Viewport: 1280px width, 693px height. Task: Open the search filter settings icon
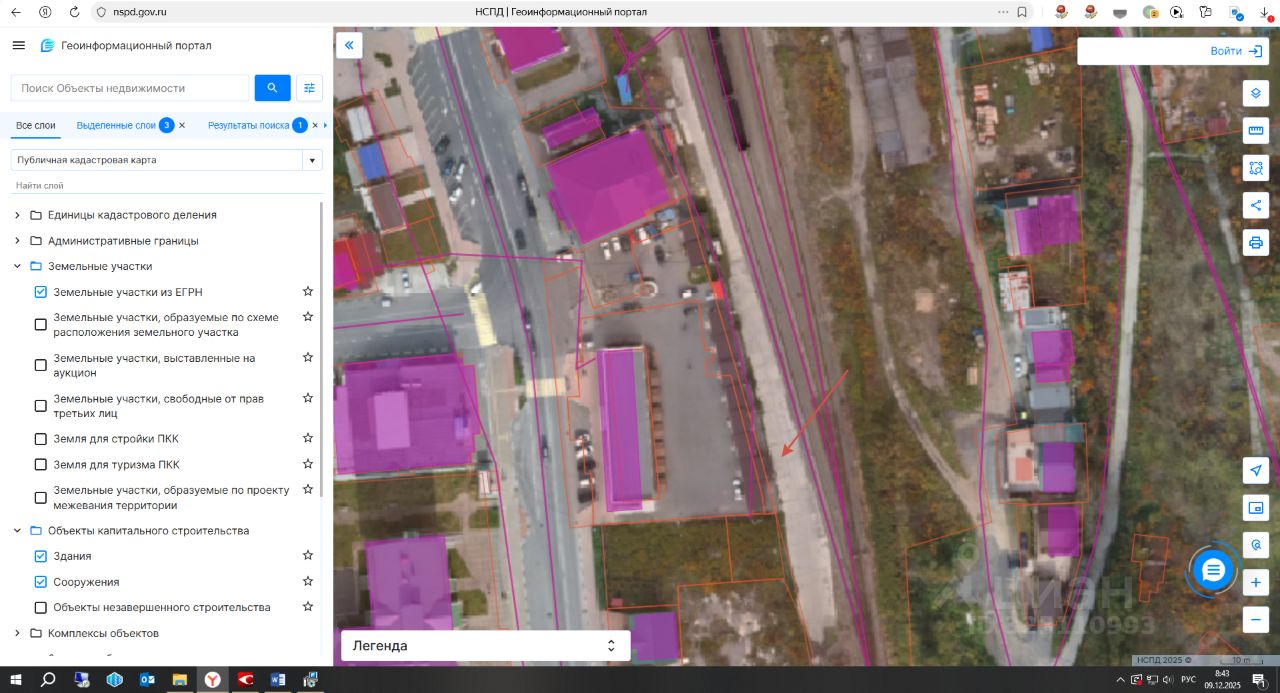click(310, 88)
